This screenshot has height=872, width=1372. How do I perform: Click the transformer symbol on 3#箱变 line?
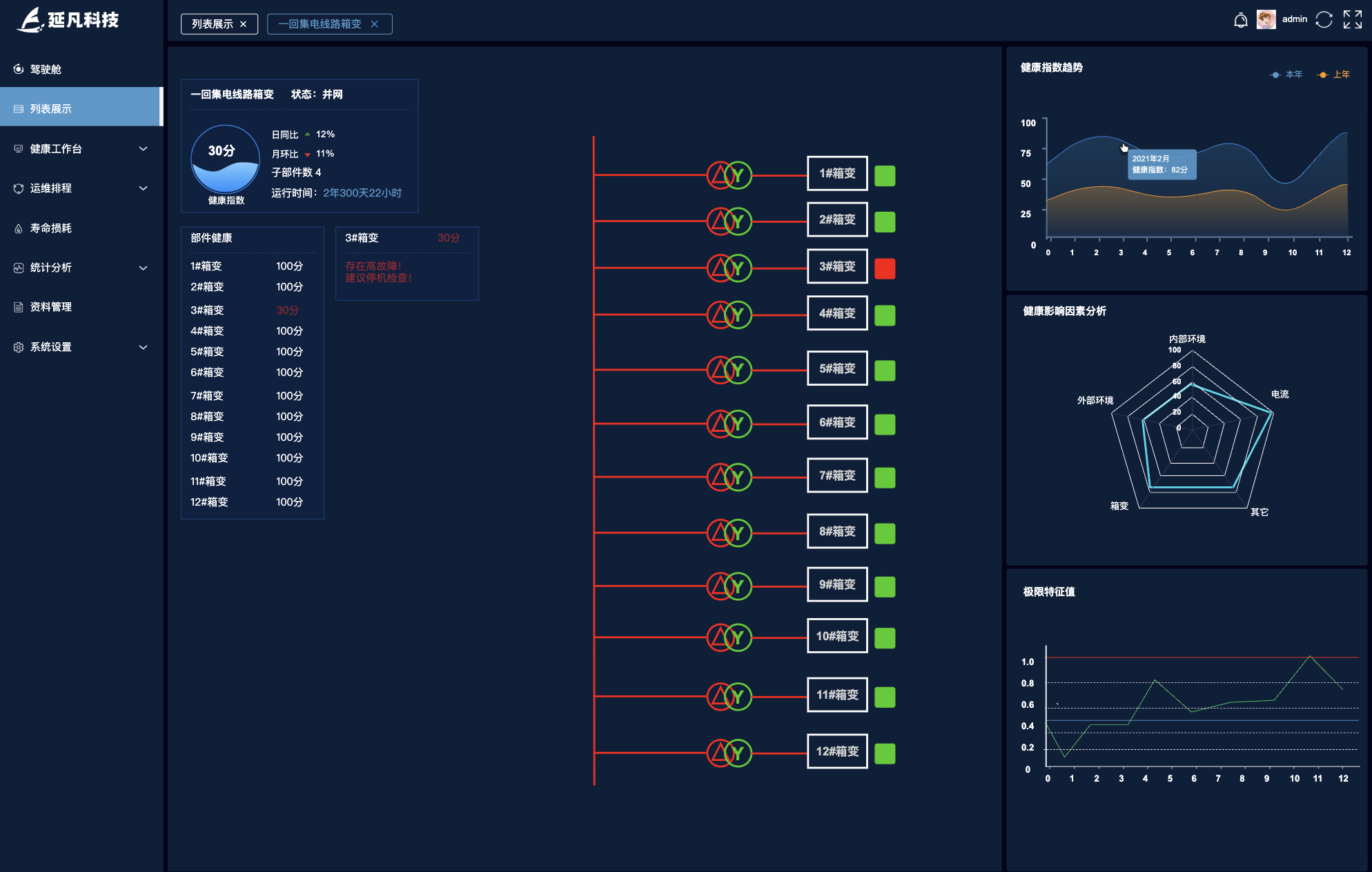click(729, 268)
